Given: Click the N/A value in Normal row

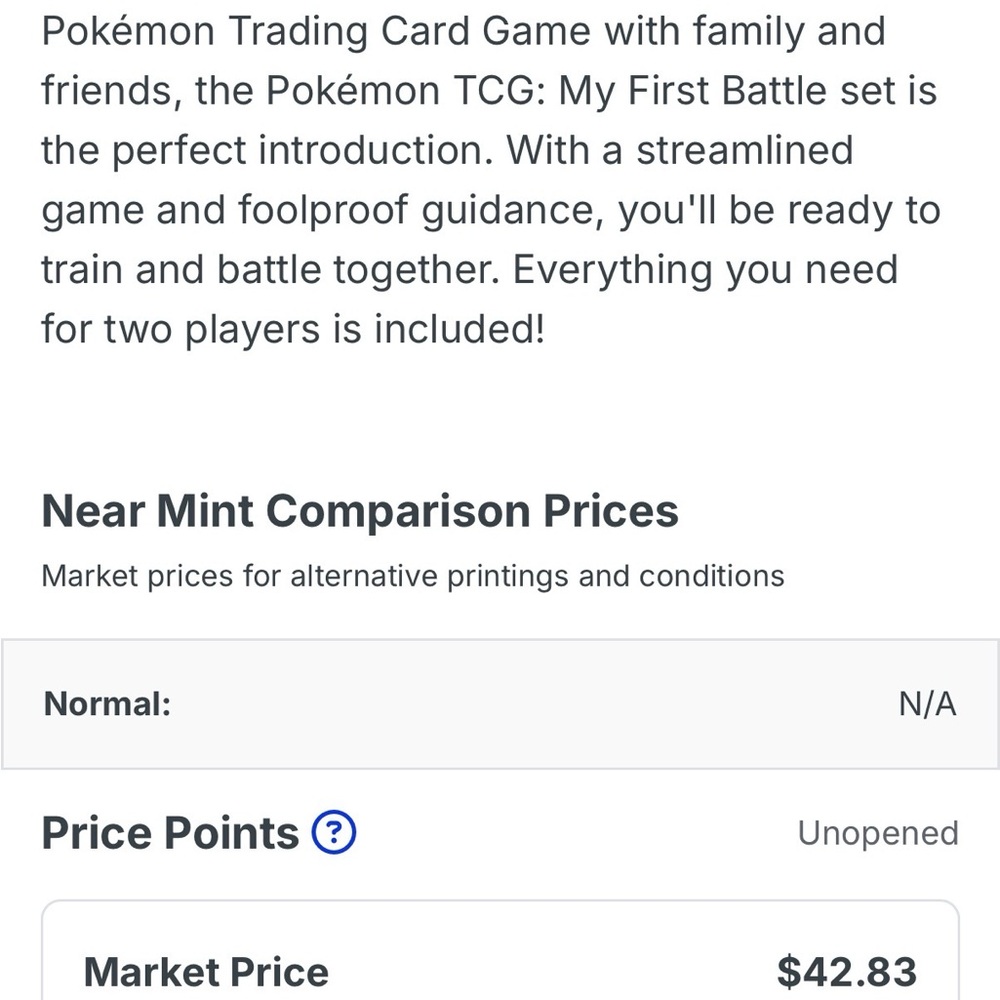Looking at the screenshot, I should 927,705.
